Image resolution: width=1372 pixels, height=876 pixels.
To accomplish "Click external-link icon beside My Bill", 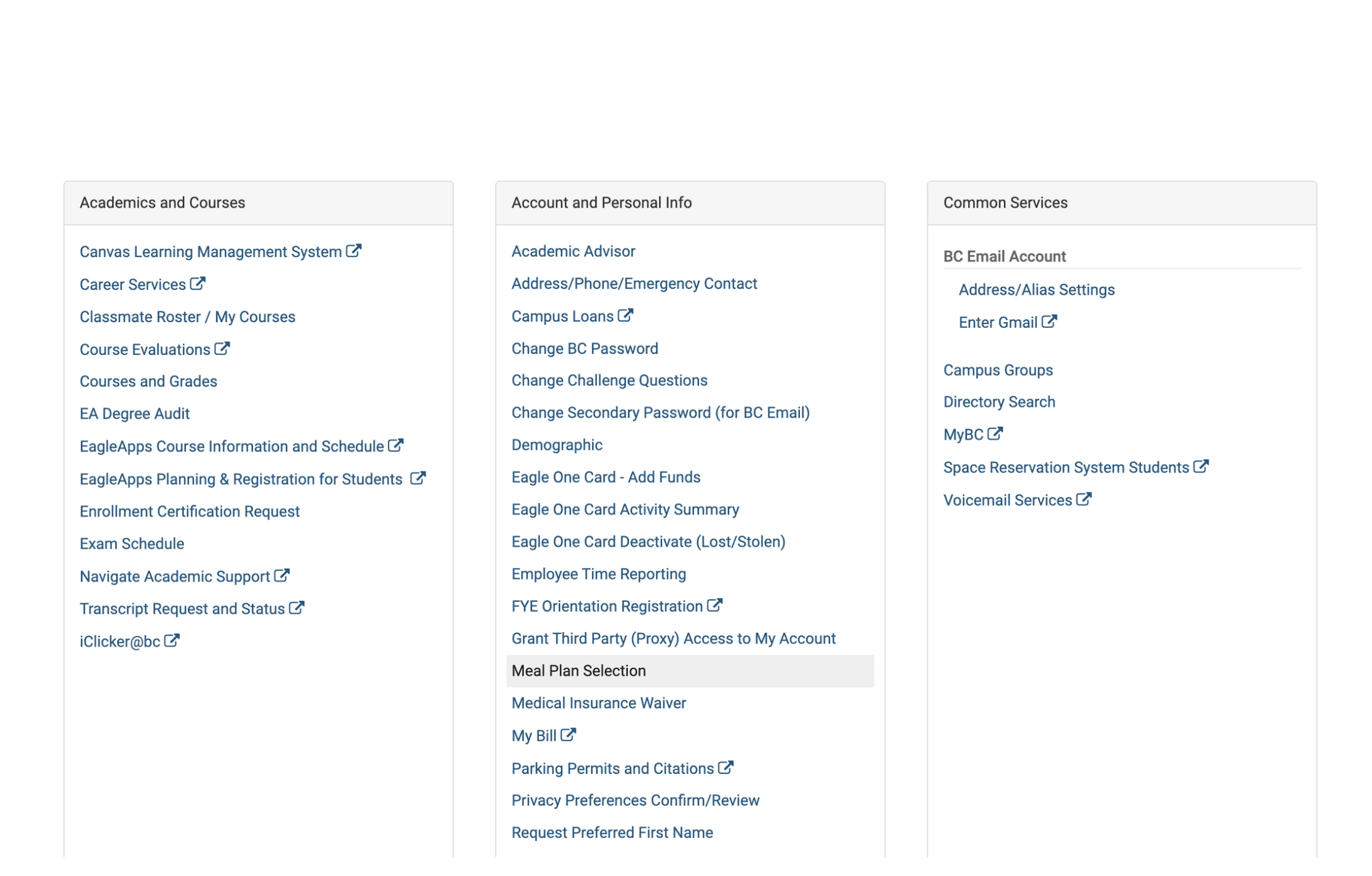I will pos(568,735).
